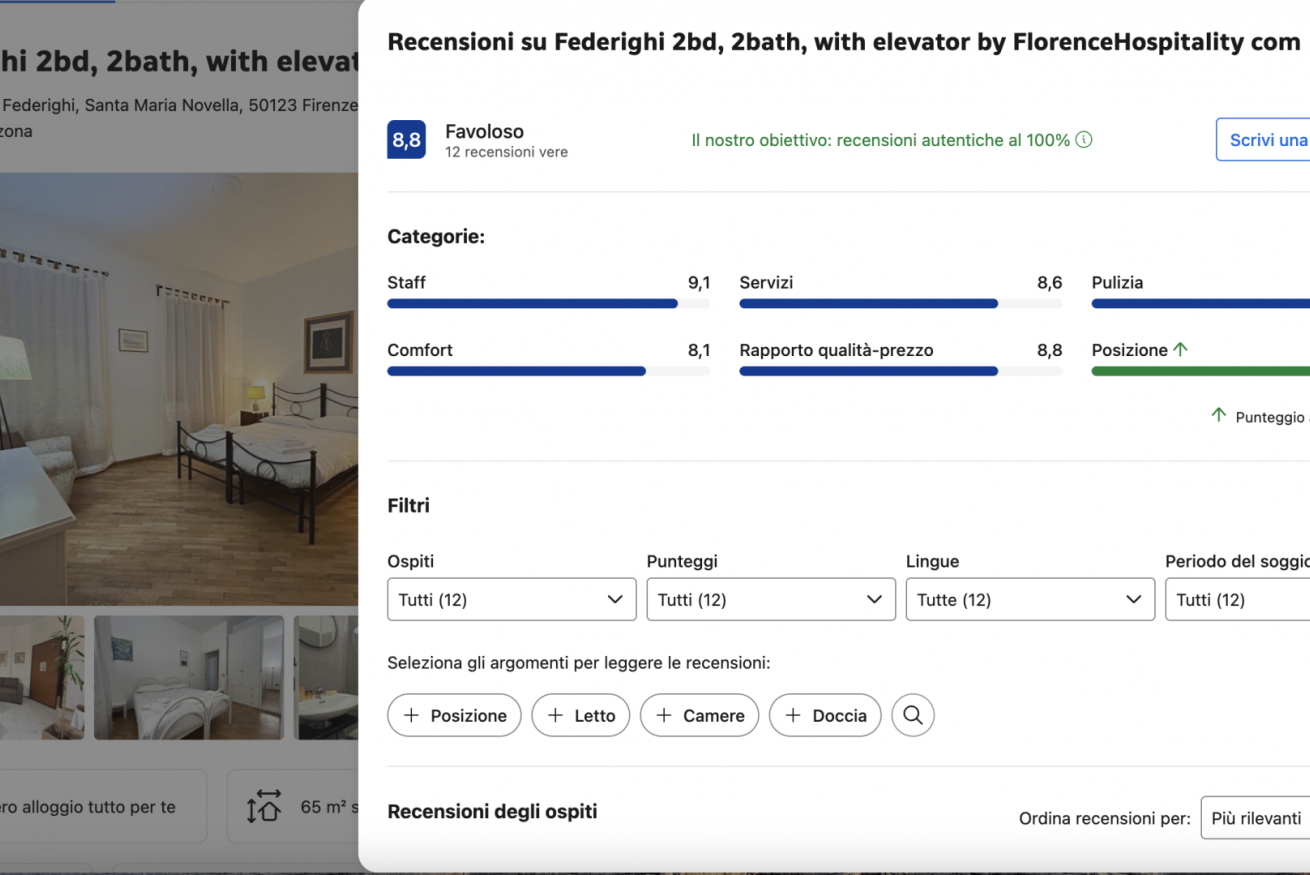Open the Punteggi filter dropdown
The image size is (1310, 875).
(771, 599)
